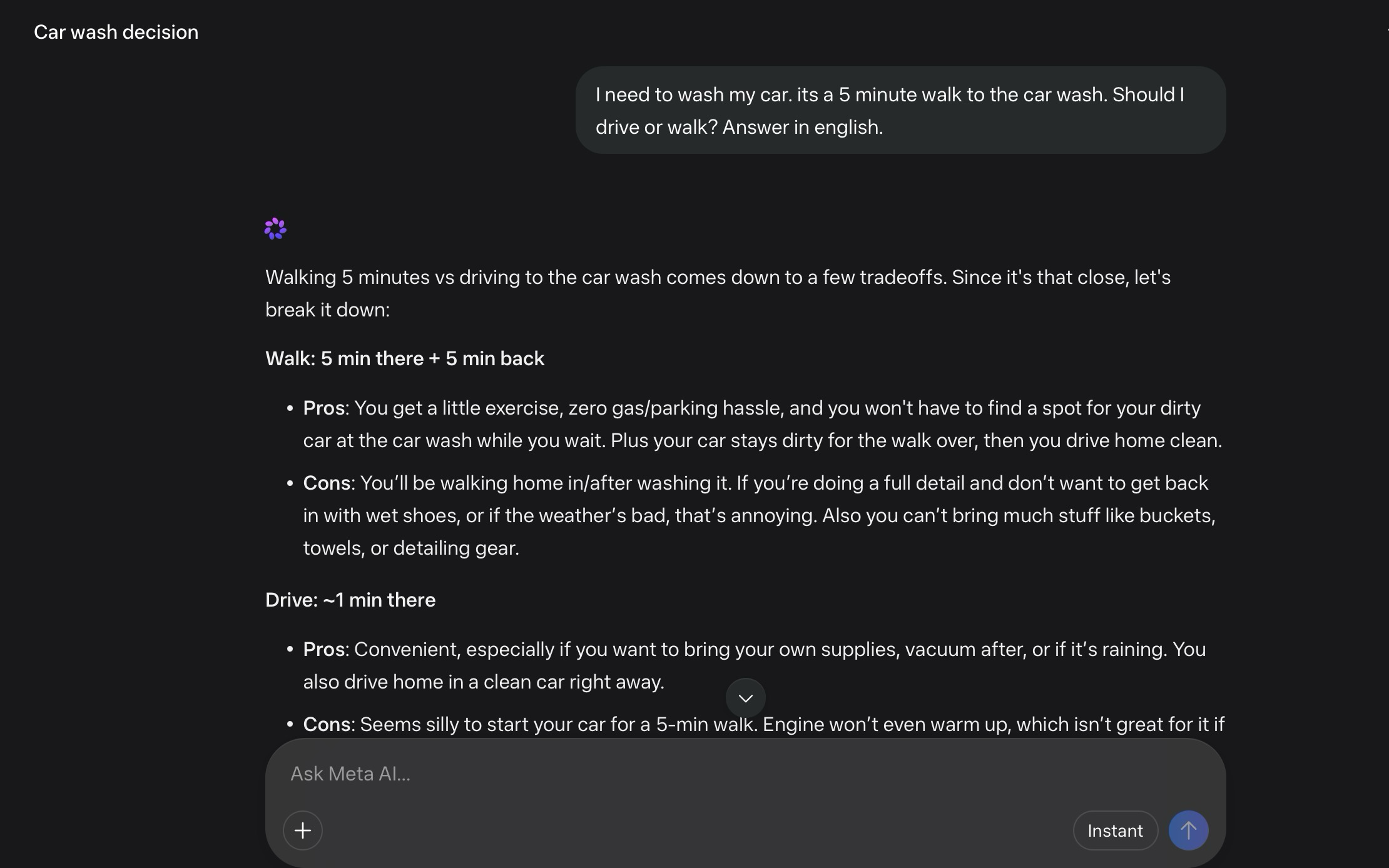Click the scroll-to-bottom chevron button
The width and height of the screenshot is (1389, 868).
click(745, 698)
